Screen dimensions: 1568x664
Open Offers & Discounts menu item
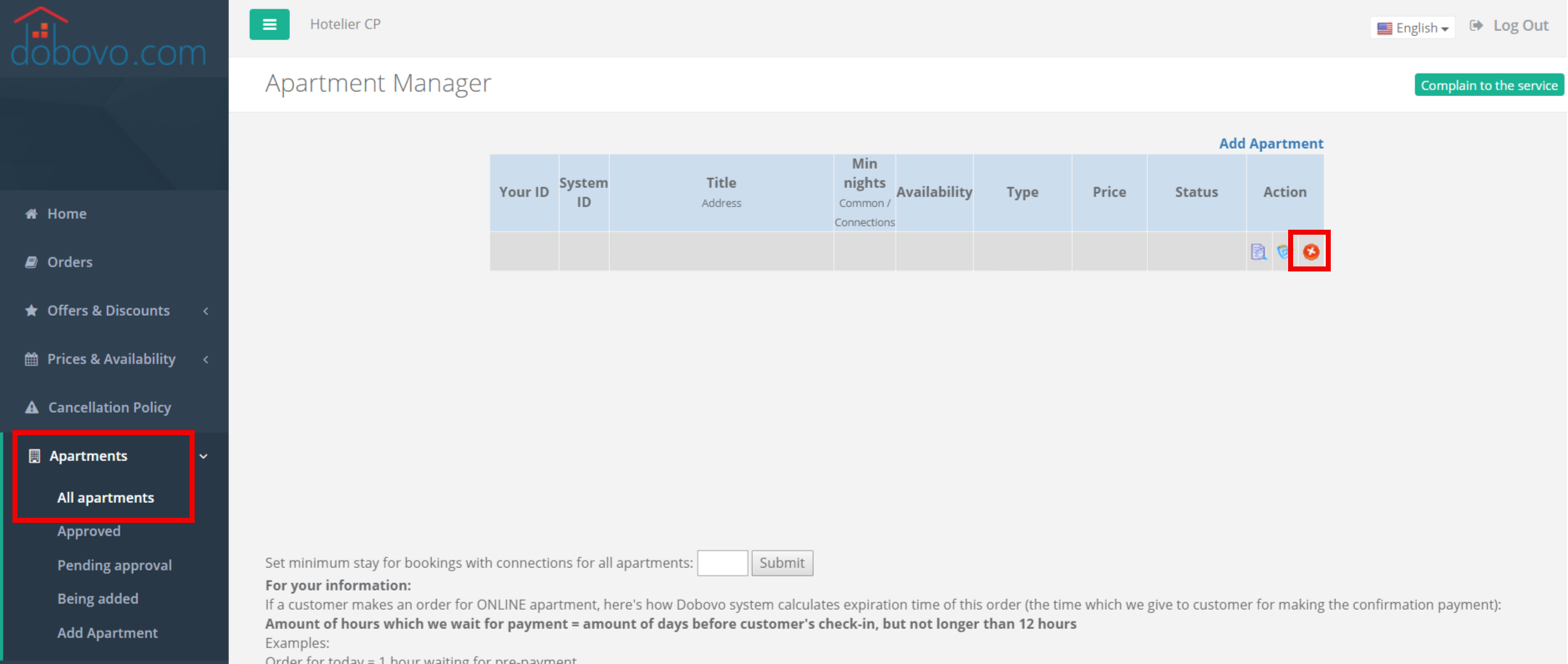(x=109, y=311)
